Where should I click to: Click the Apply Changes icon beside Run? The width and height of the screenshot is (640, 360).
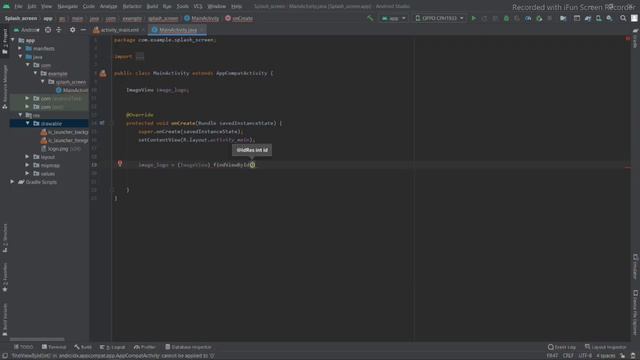click(x=484, y=18)
